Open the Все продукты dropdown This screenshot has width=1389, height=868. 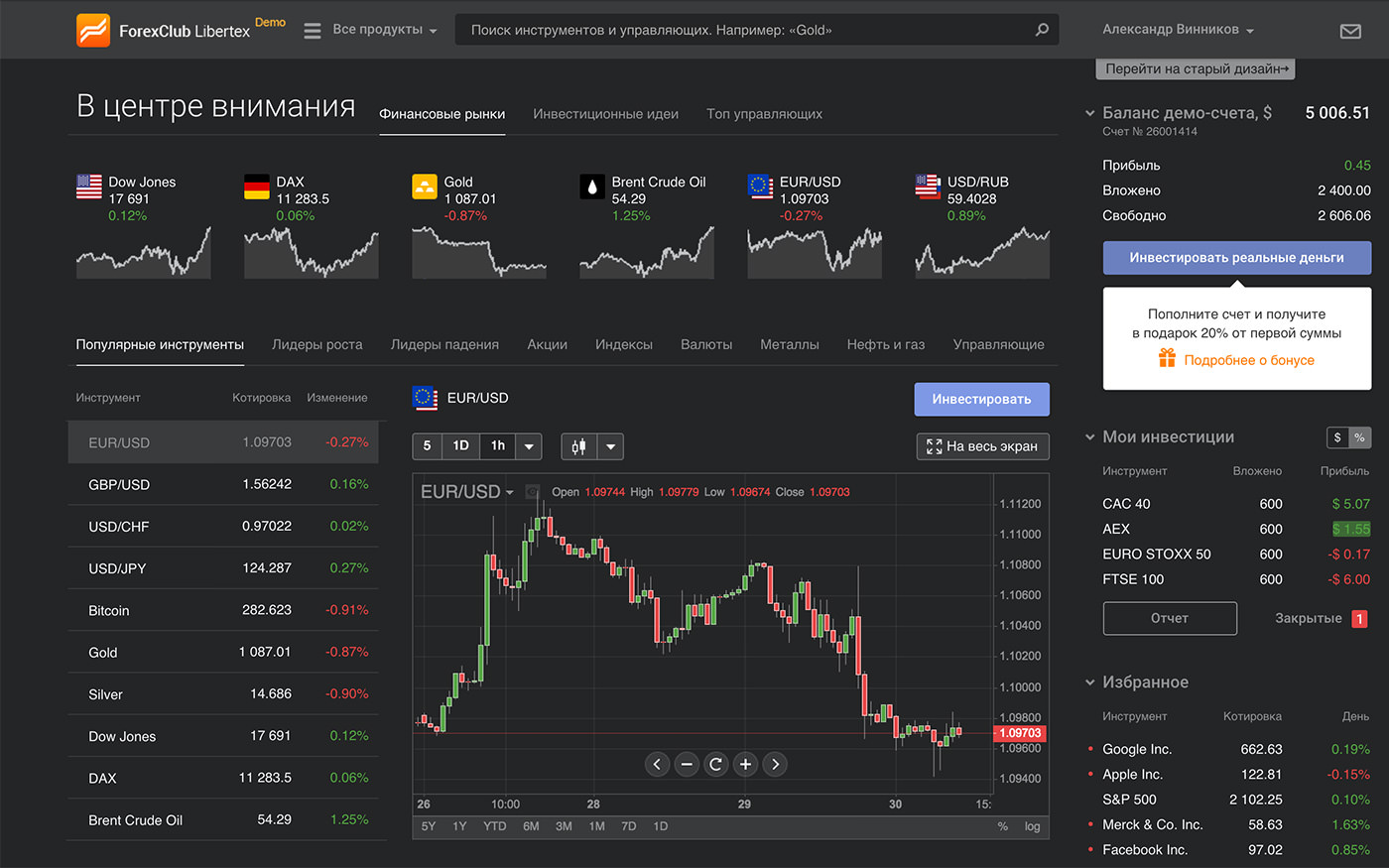(385, 30)
